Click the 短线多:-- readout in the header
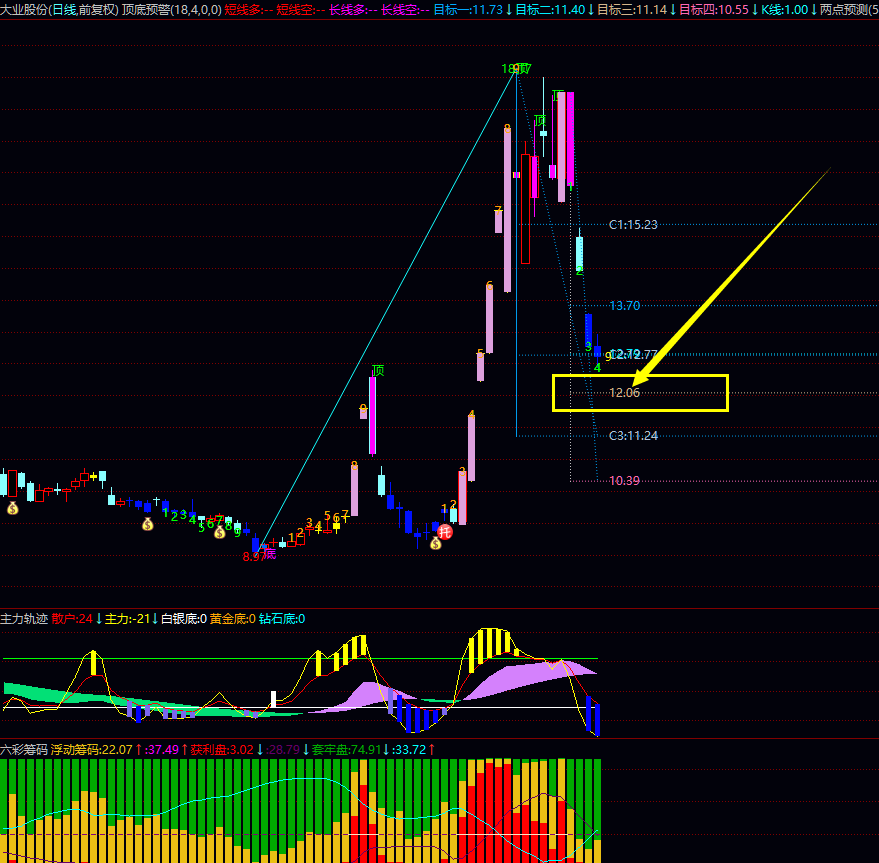 (249, 10)
